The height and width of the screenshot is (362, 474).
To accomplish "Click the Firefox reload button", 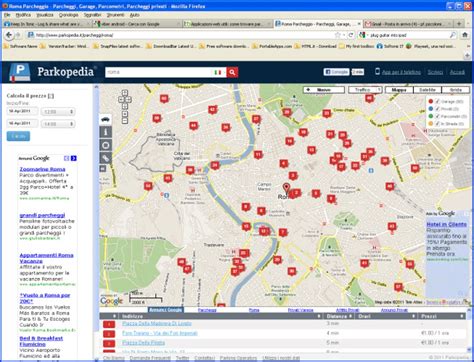I will point(350,35).
